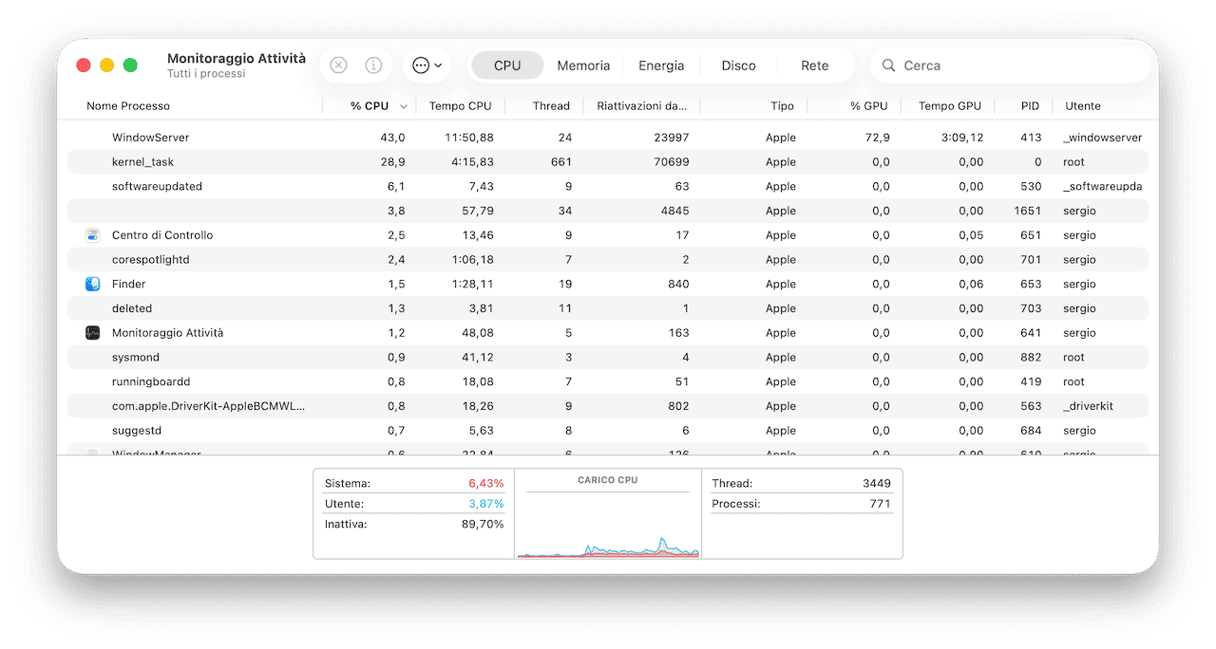Focus the Cerca search field

(1010, 65)
